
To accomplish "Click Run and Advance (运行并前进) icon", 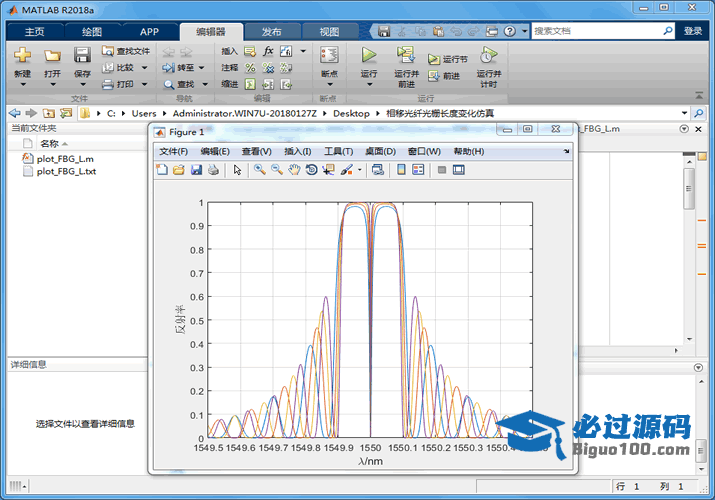I will pyautogui.click(x=406, y=55).
